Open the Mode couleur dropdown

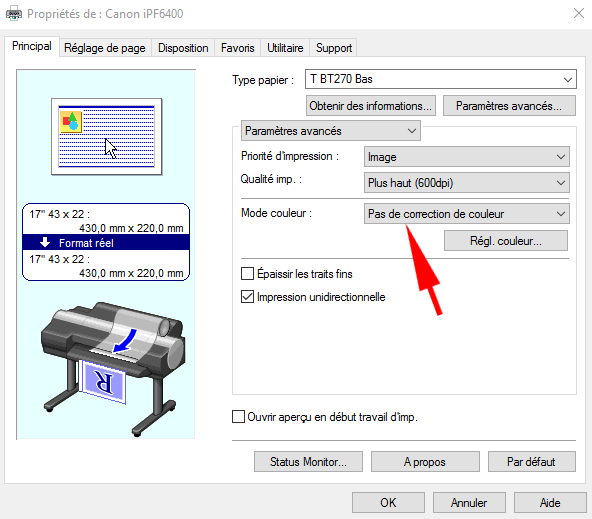pyautogui.click(x=467, y=214)
